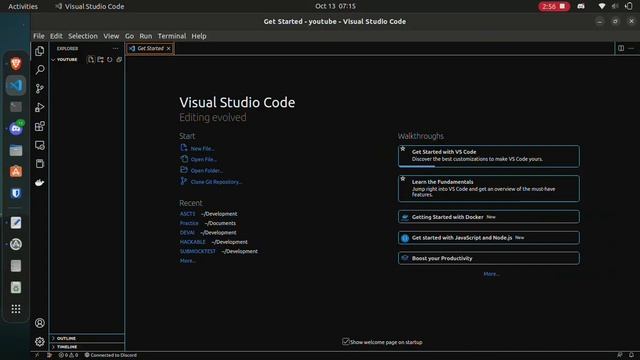640x360 pixels.
Task: Close the Get Started tab
Action: click(168, 49)
